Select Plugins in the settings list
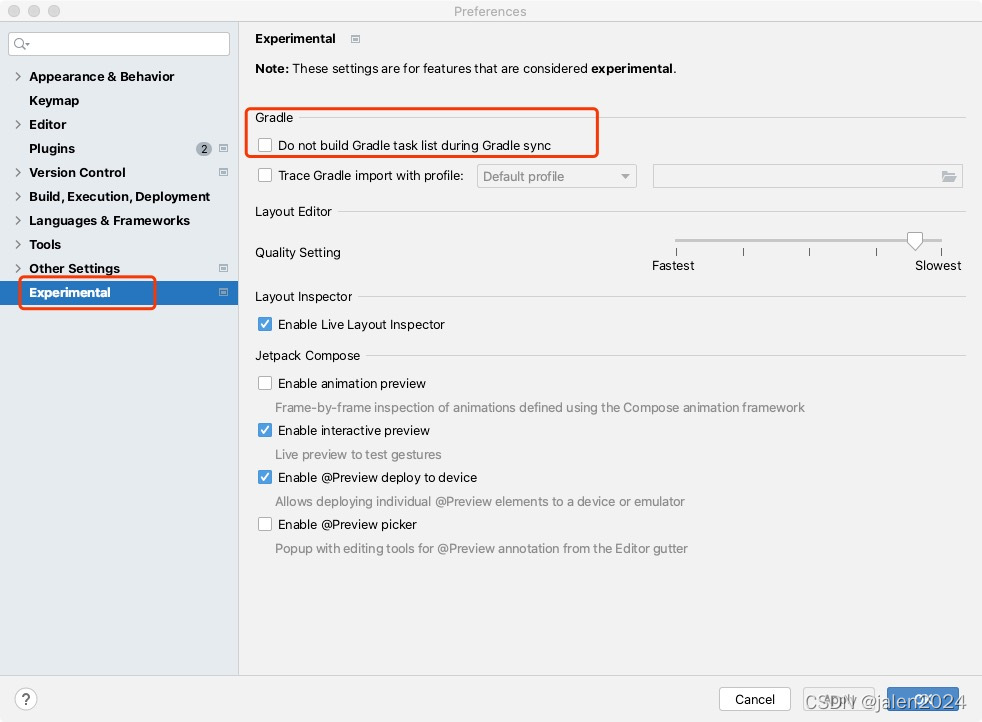982x722 pixels. coord(52,148)
